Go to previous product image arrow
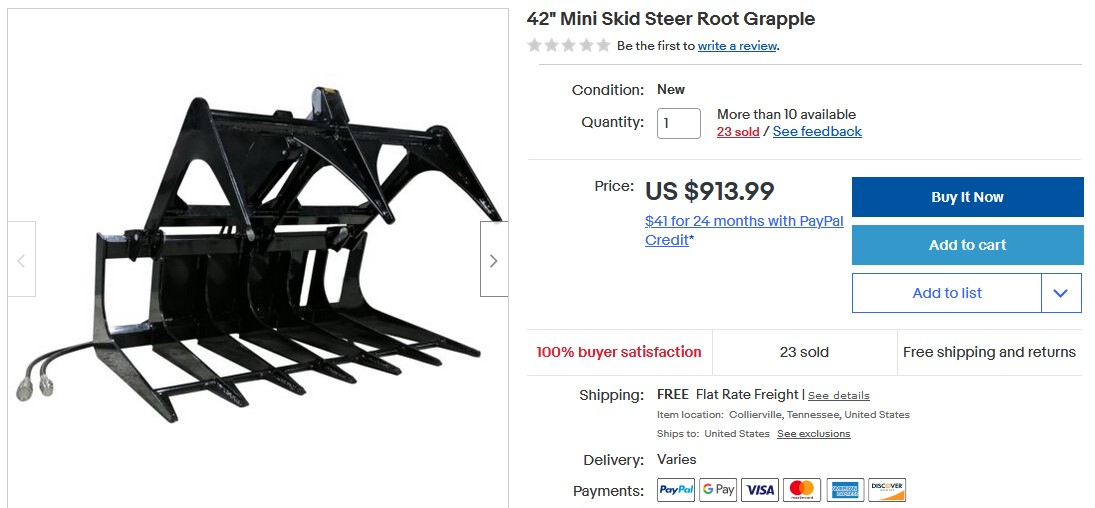The width and height of the screenshot is (1095, 508). [x=21, y=260]
